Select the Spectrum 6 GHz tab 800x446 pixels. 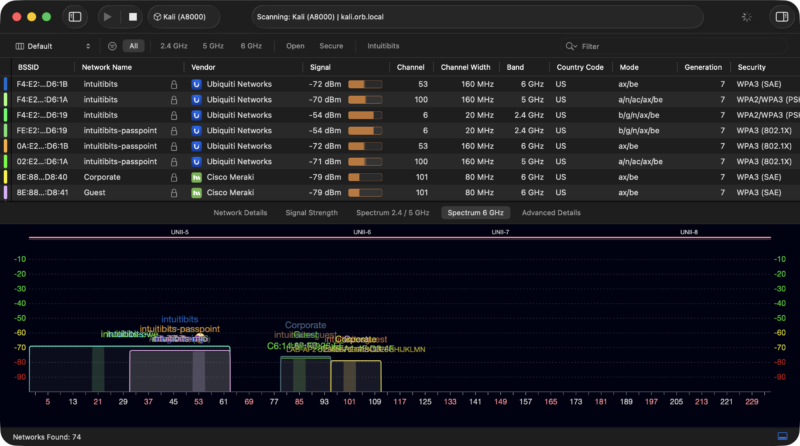point(476,213)
